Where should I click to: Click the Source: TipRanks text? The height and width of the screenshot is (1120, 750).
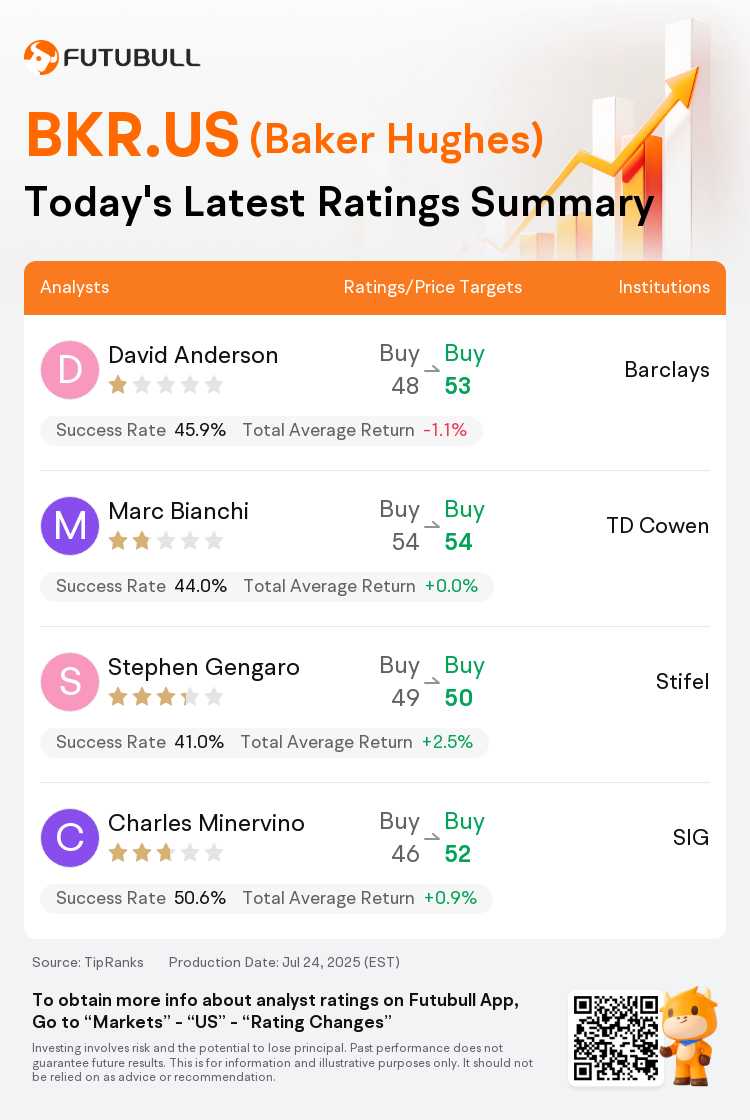tap(88, 962)
